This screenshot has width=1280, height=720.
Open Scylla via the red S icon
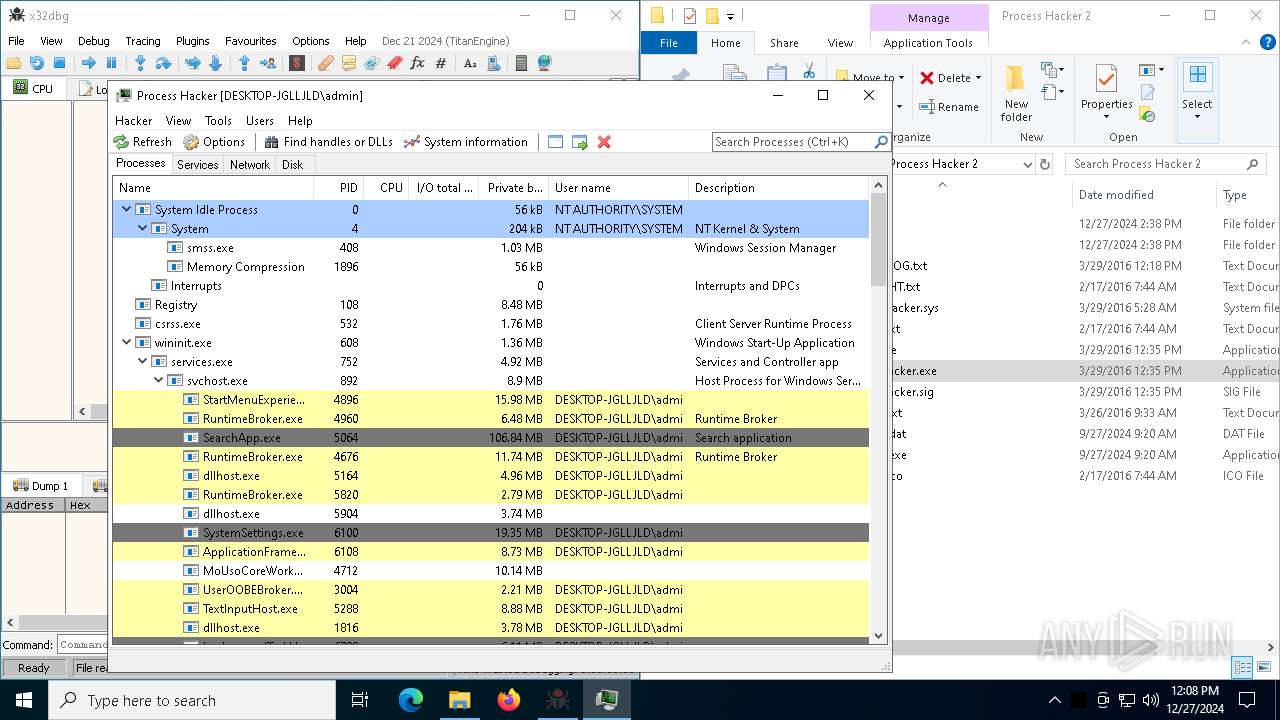coord(297,63)
